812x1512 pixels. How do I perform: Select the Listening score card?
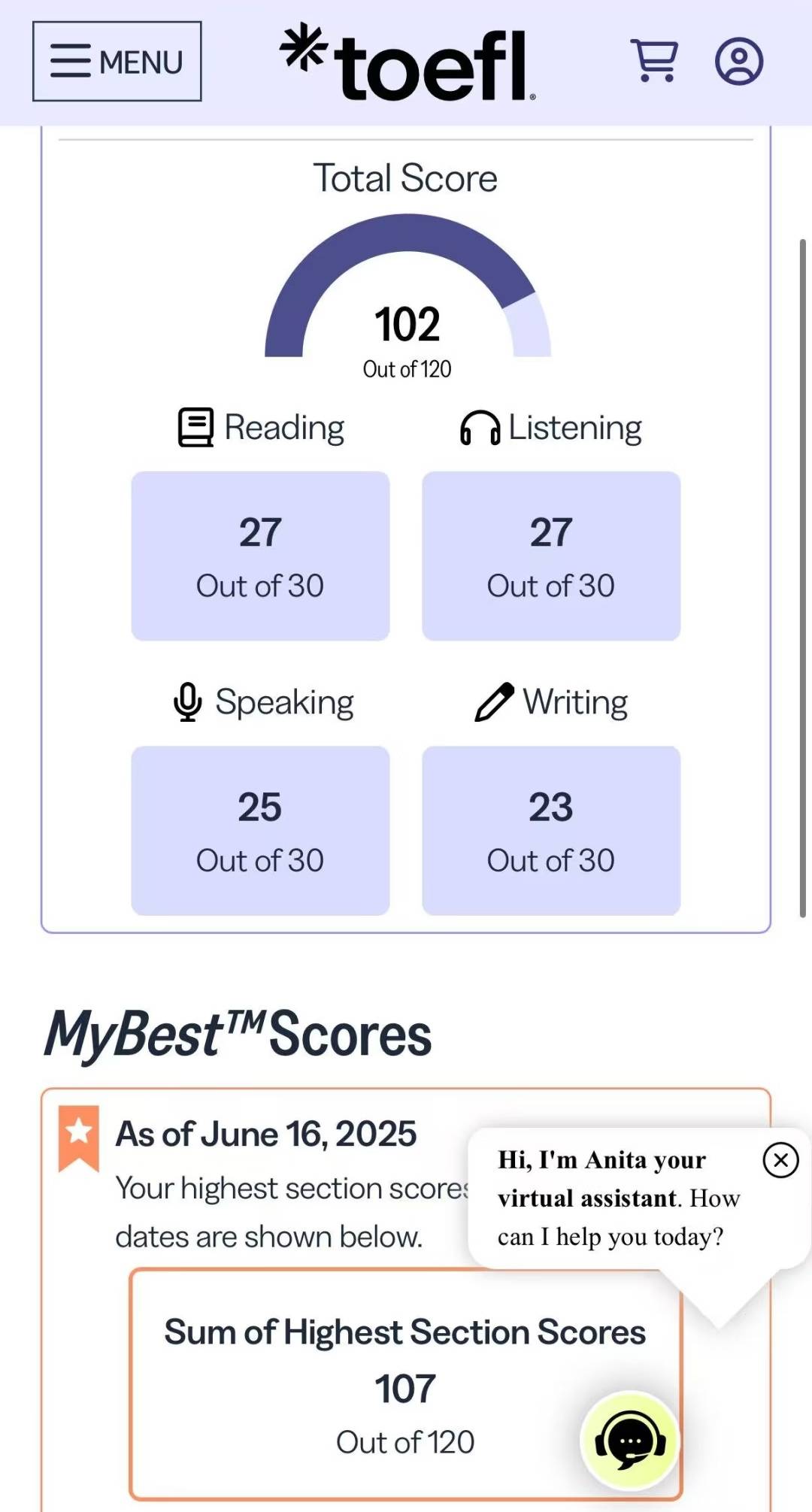click(551, 556)
